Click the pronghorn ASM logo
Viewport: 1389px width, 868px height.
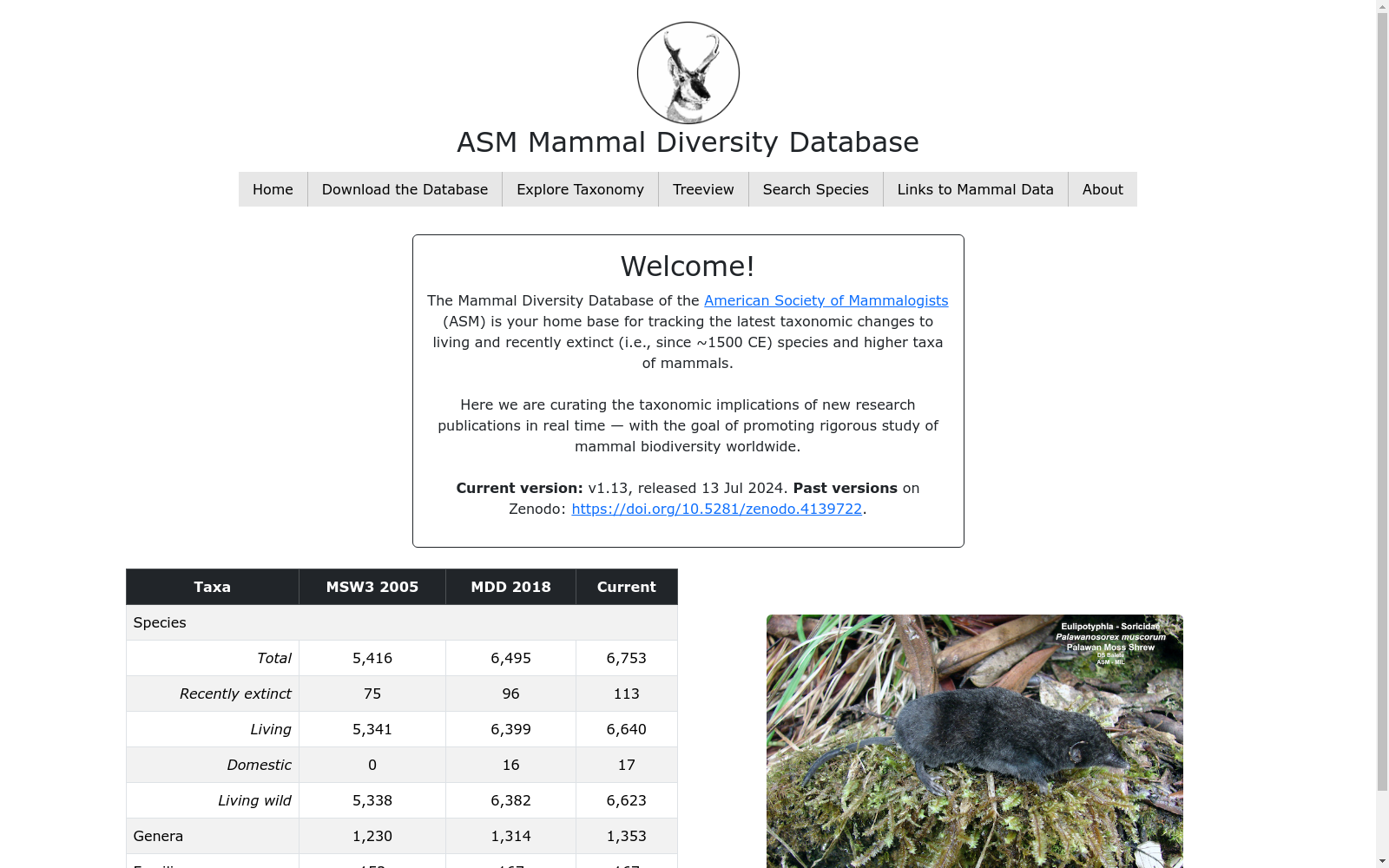[x=688, y=73]
